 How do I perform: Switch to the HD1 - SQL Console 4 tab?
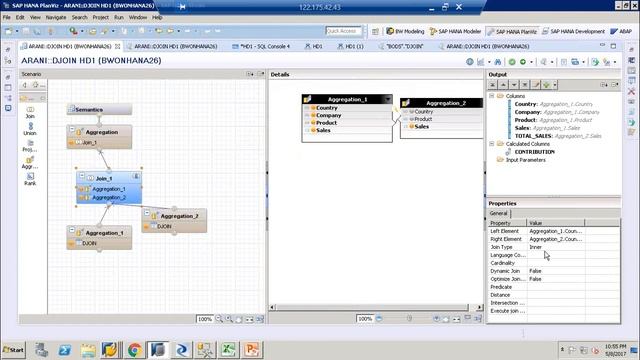(261, 47)
